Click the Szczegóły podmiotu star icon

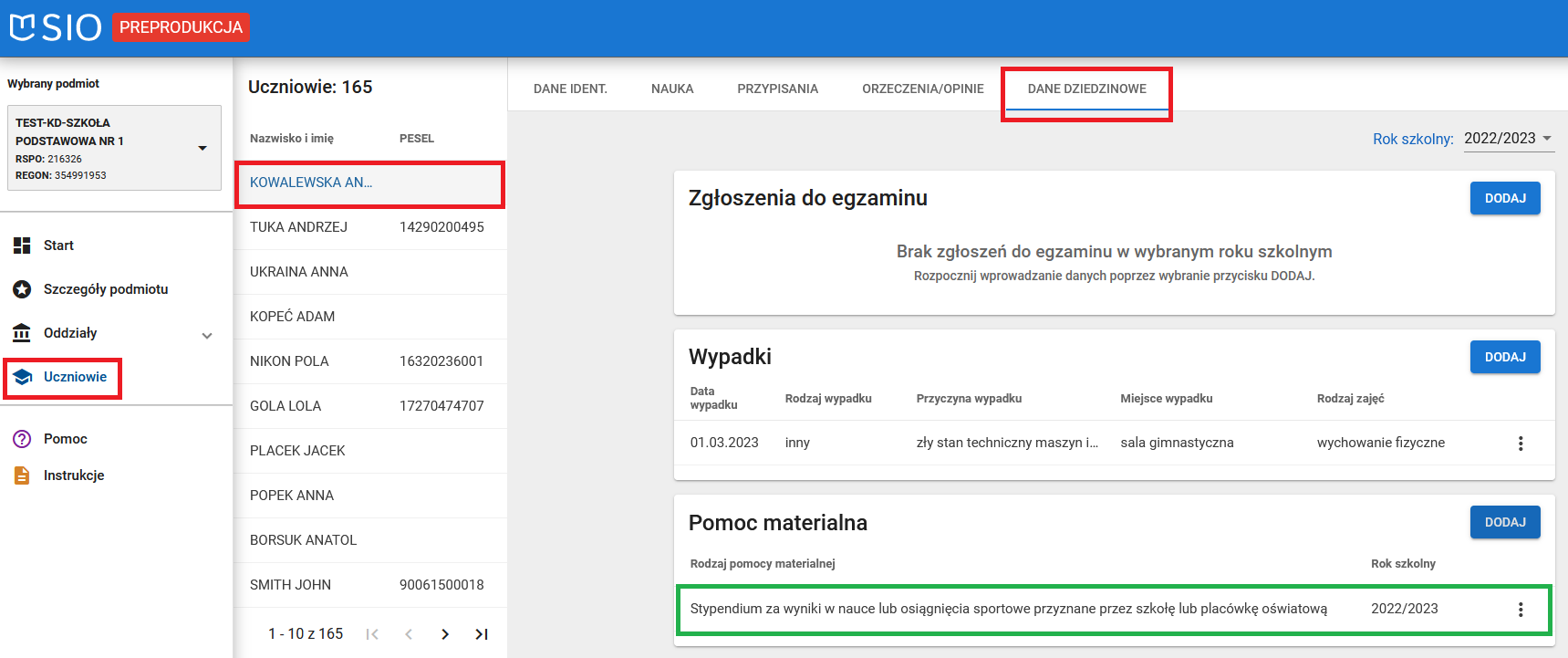(x=22, y=289)
